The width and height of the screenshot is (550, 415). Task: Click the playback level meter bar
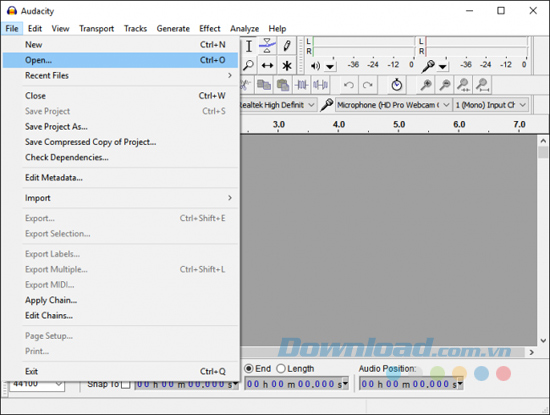[364, 46]
